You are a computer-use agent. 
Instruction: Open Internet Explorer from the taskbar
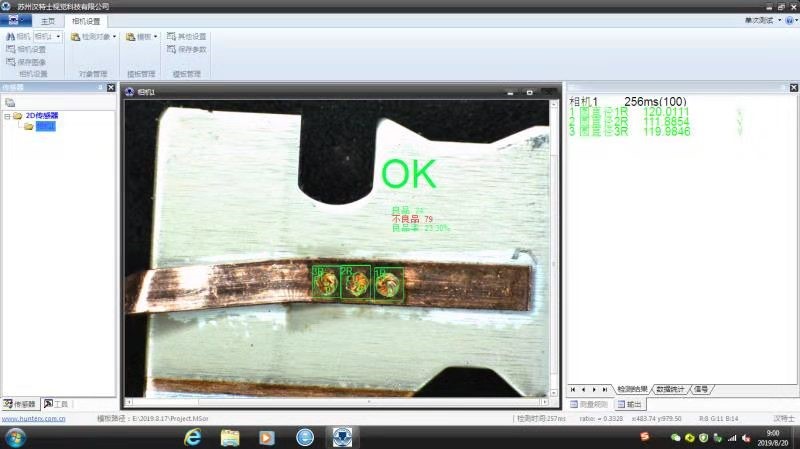(x=192, y=437)
